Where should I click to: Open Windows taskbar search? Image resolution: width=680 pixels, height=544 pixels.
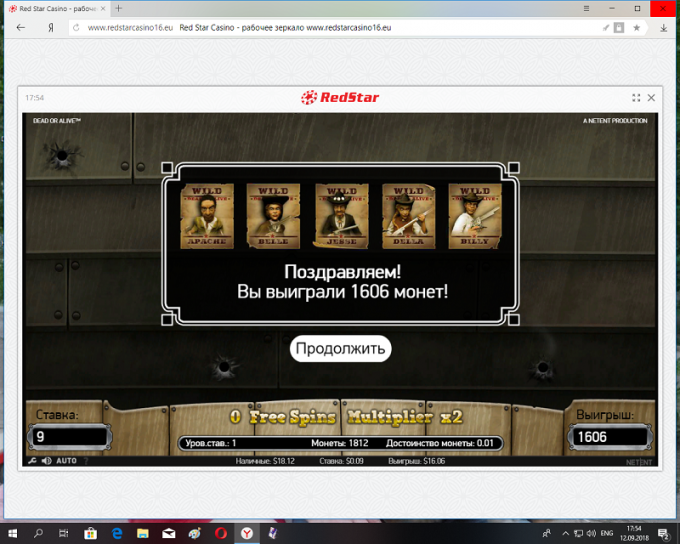(x=38, y=533)
